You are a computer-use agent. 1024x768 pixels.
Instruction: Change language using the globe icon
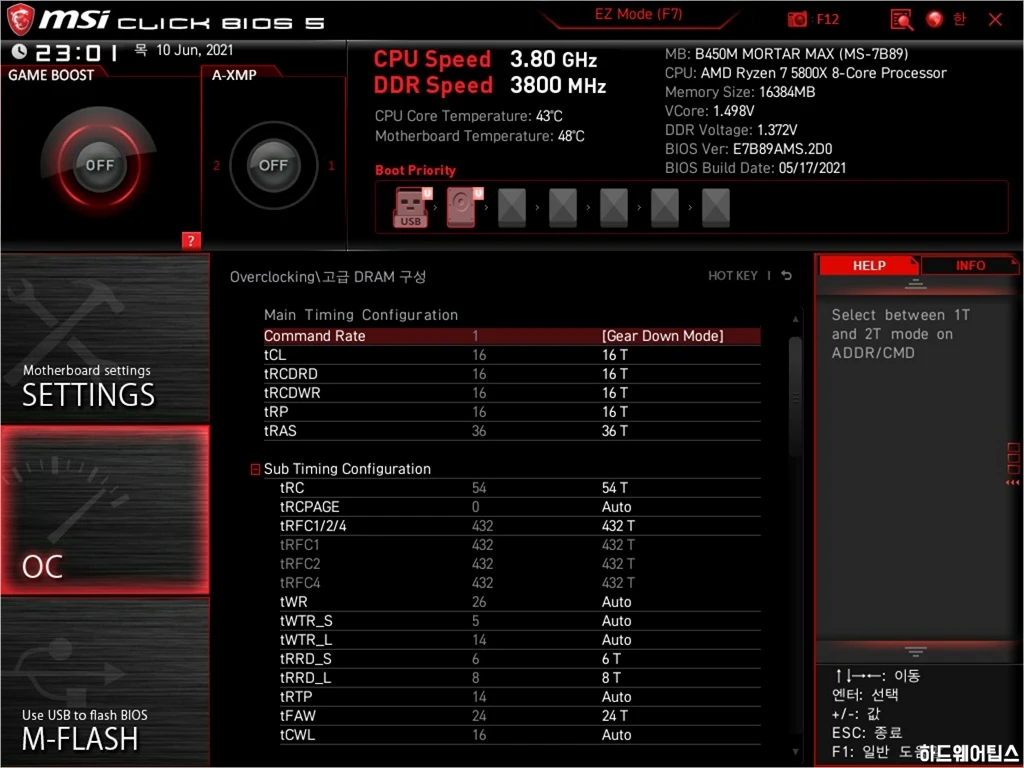935,20
